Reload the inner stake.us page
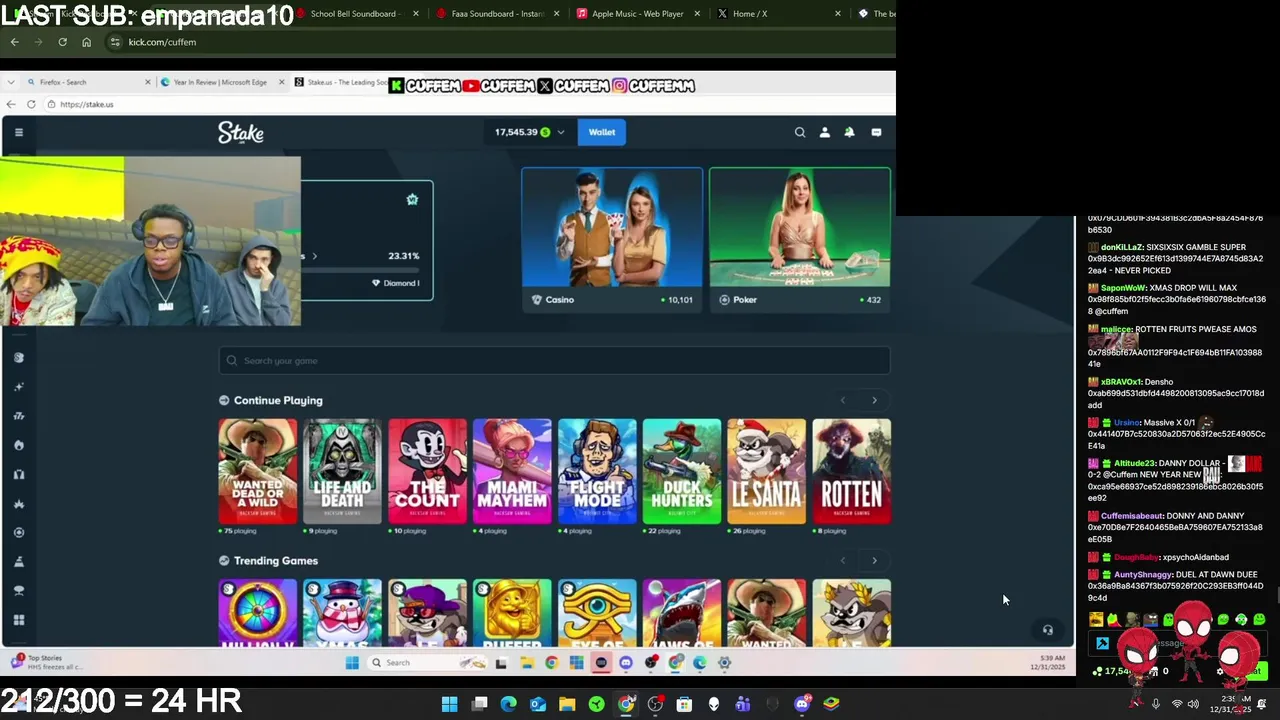 [31, 104]
